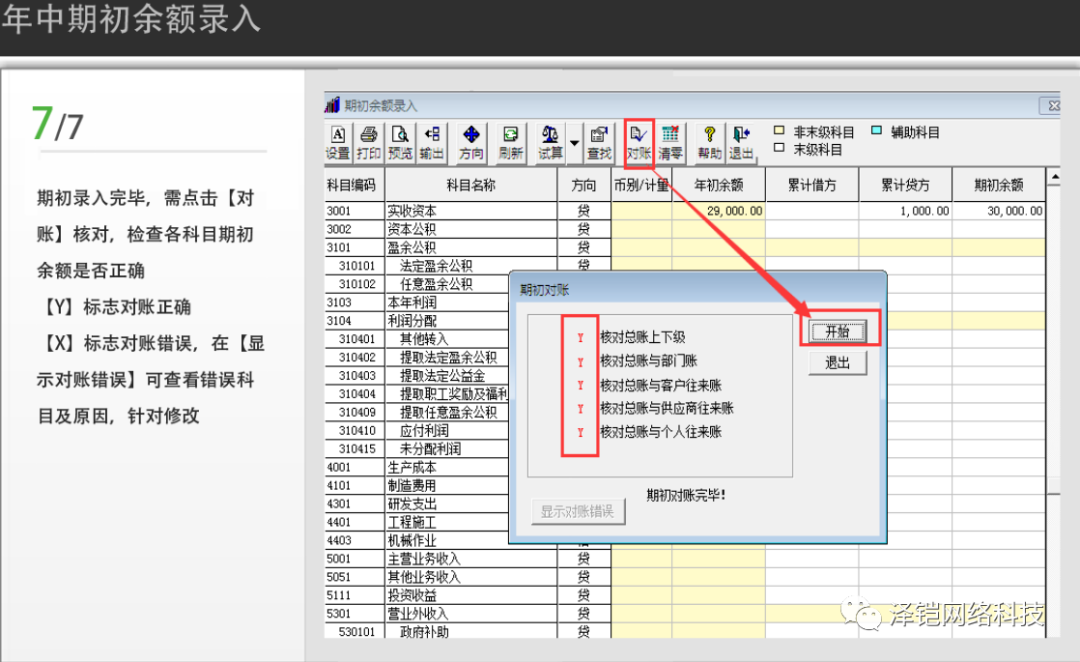Click the 对账 (Reconcile) toolbar icon
The width and height of the screenshot is (1080, 662).
point(639,142)
